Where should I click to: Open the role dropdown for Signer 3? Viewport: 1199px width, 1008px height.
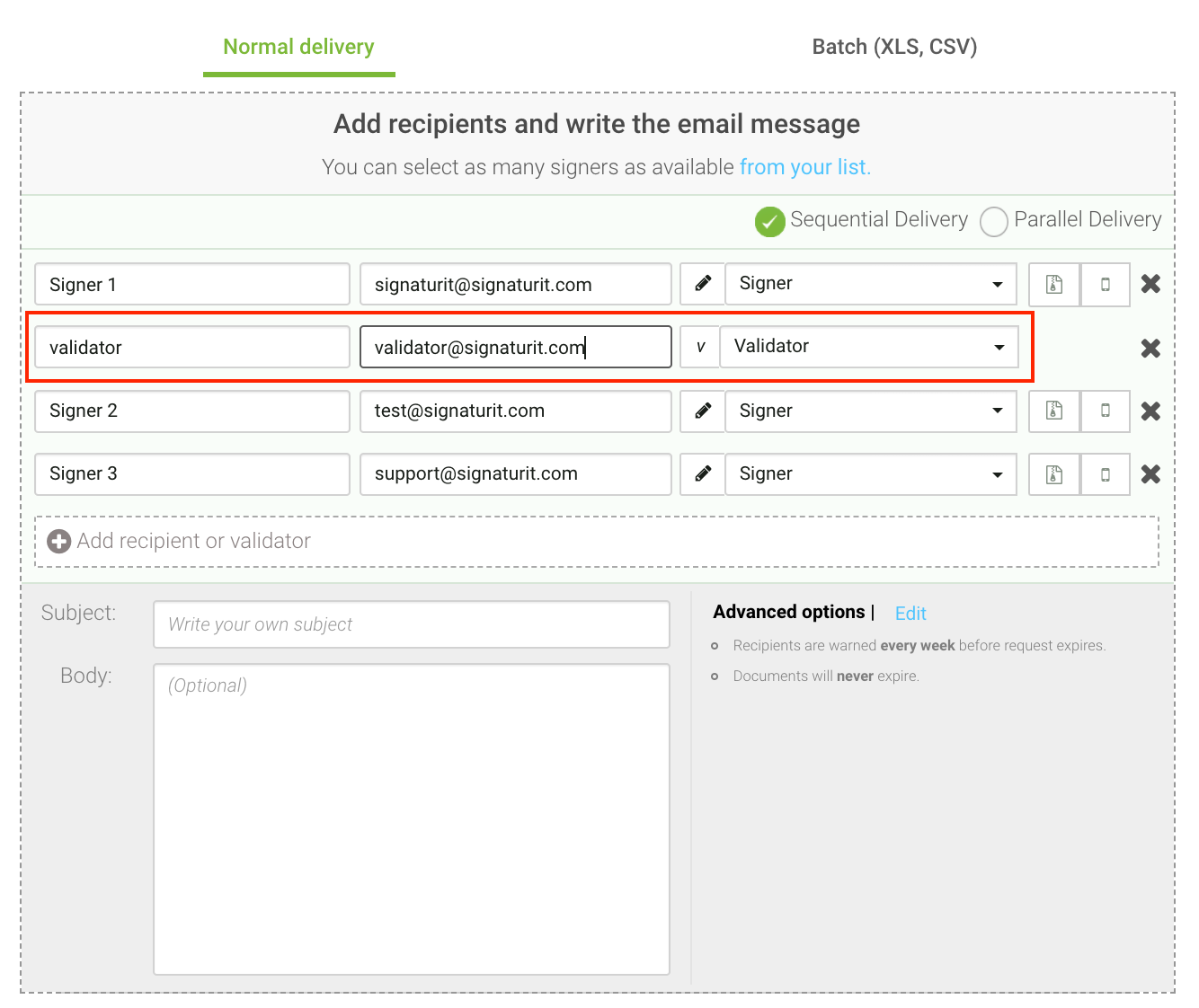point(871,473)
